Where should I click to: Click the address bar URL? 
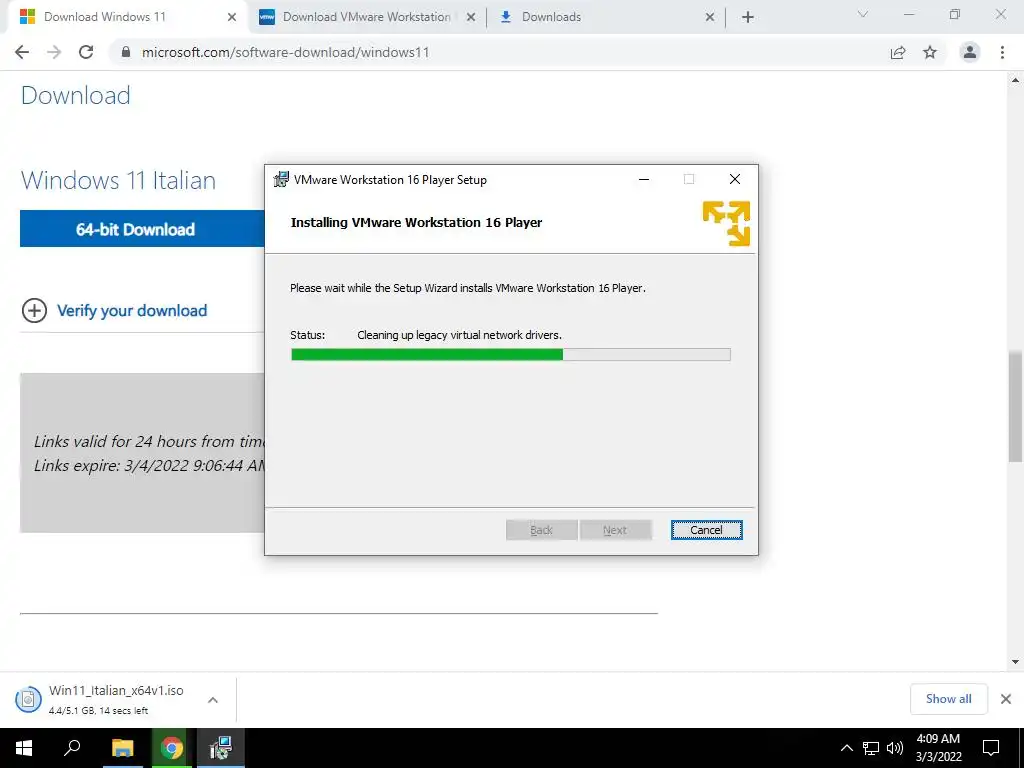[x=285, y=52]
